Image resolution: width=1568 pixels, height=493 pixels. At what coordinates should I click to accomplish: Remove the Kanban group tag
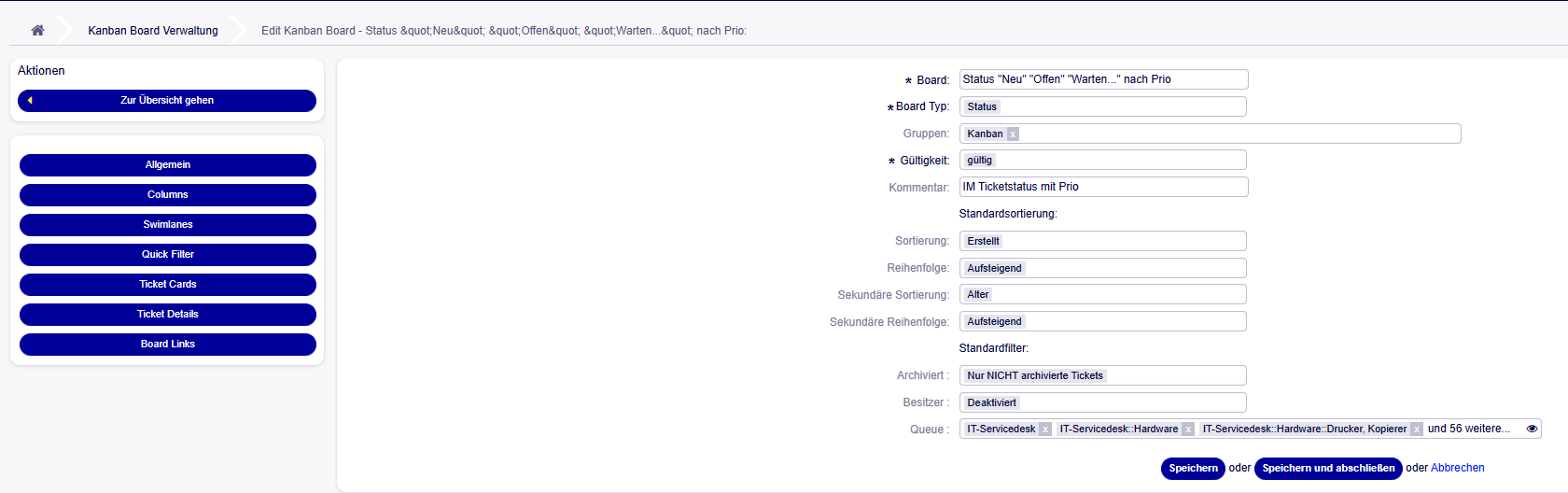pos(1013,134)
